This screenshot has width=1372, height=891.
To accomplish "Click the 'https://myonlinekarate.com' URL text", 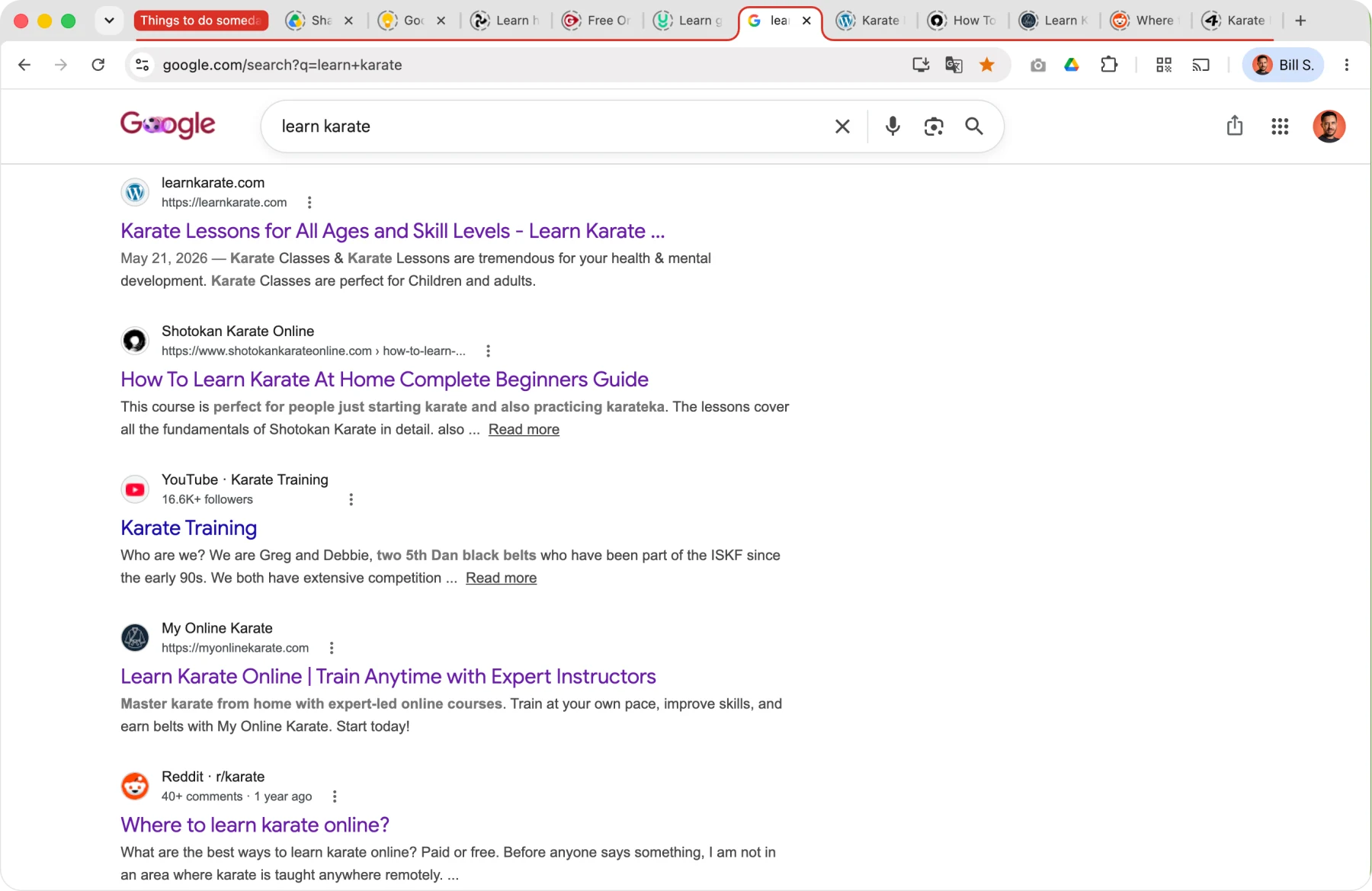I will tap(235, 649).
